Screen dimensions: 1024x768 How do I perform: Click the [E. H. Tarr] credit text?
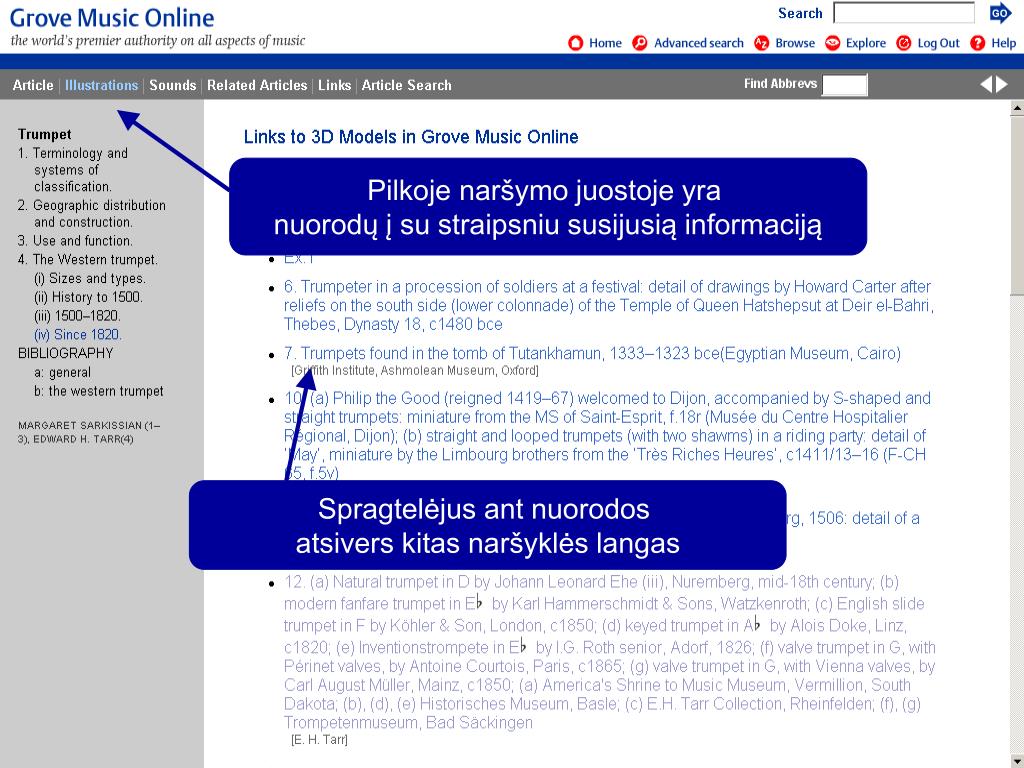tap(319, 740)
